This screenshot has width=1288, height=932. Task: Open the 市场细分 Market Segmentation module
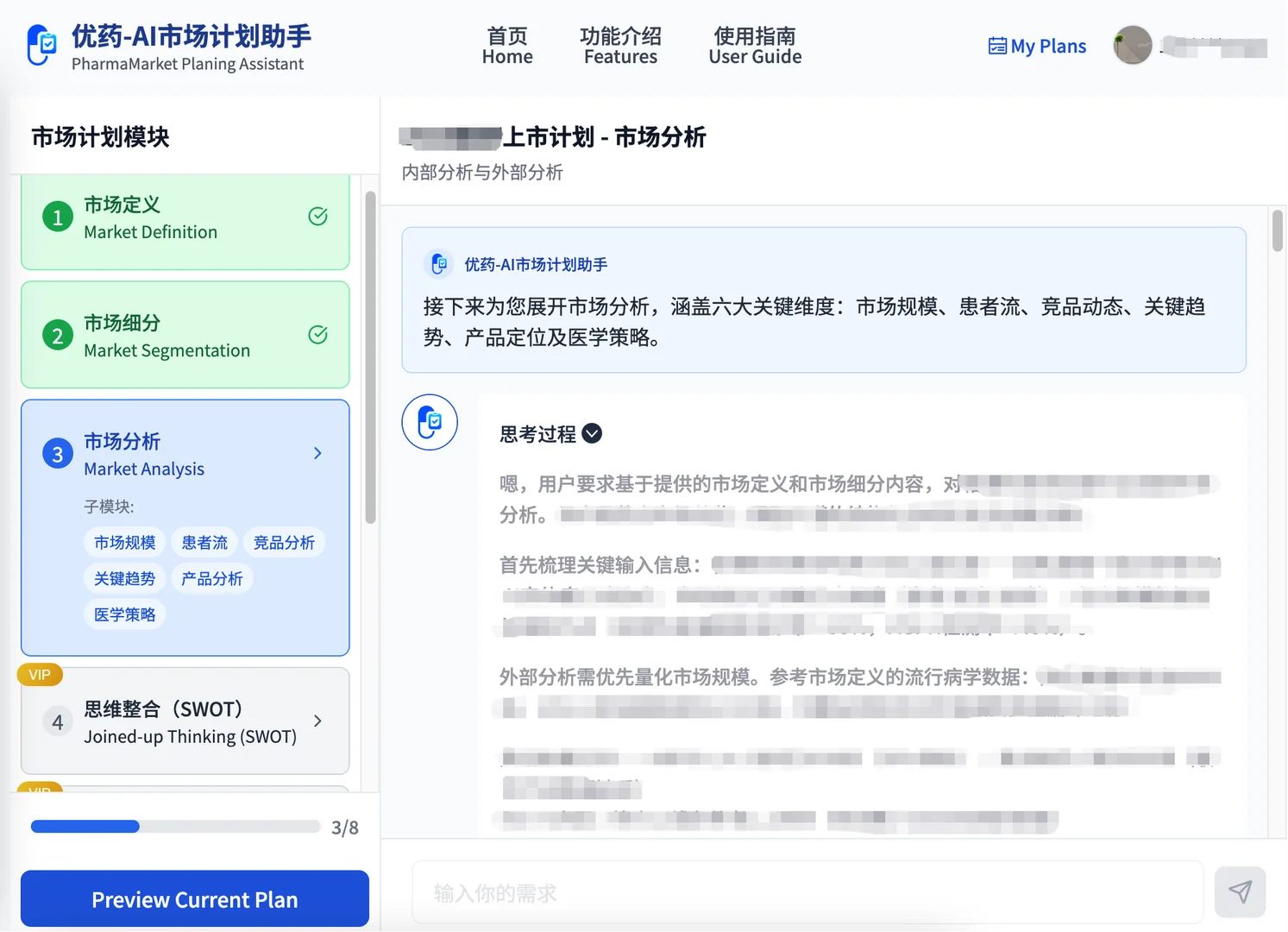point(185,335)
